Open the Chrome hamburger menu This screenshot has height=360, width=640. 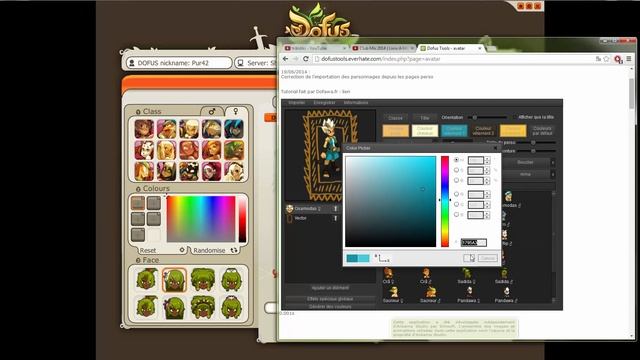629,59
